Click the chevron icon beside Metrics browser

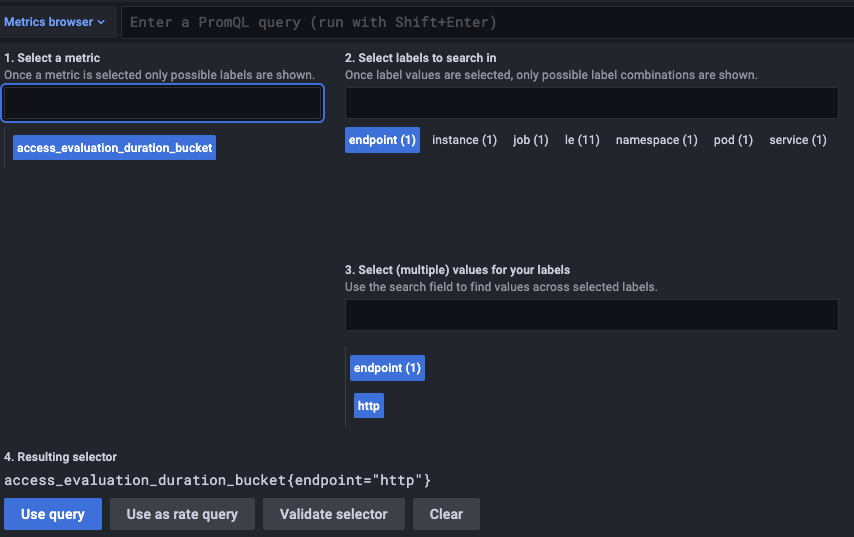coord(101,22)
